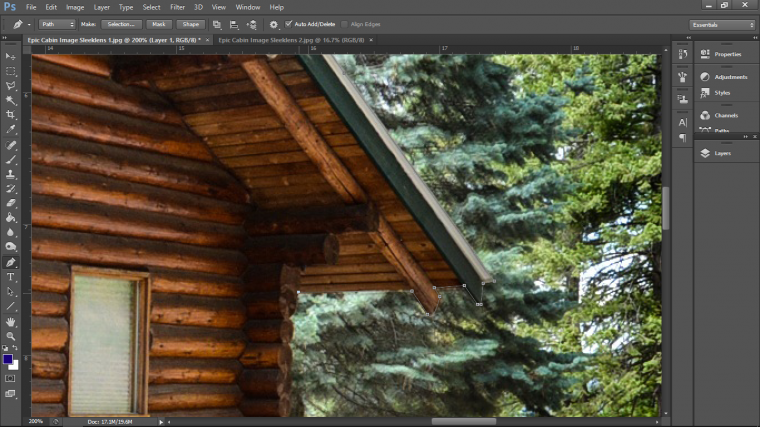
Task: Select the Move tool
Action: point(10,57)
